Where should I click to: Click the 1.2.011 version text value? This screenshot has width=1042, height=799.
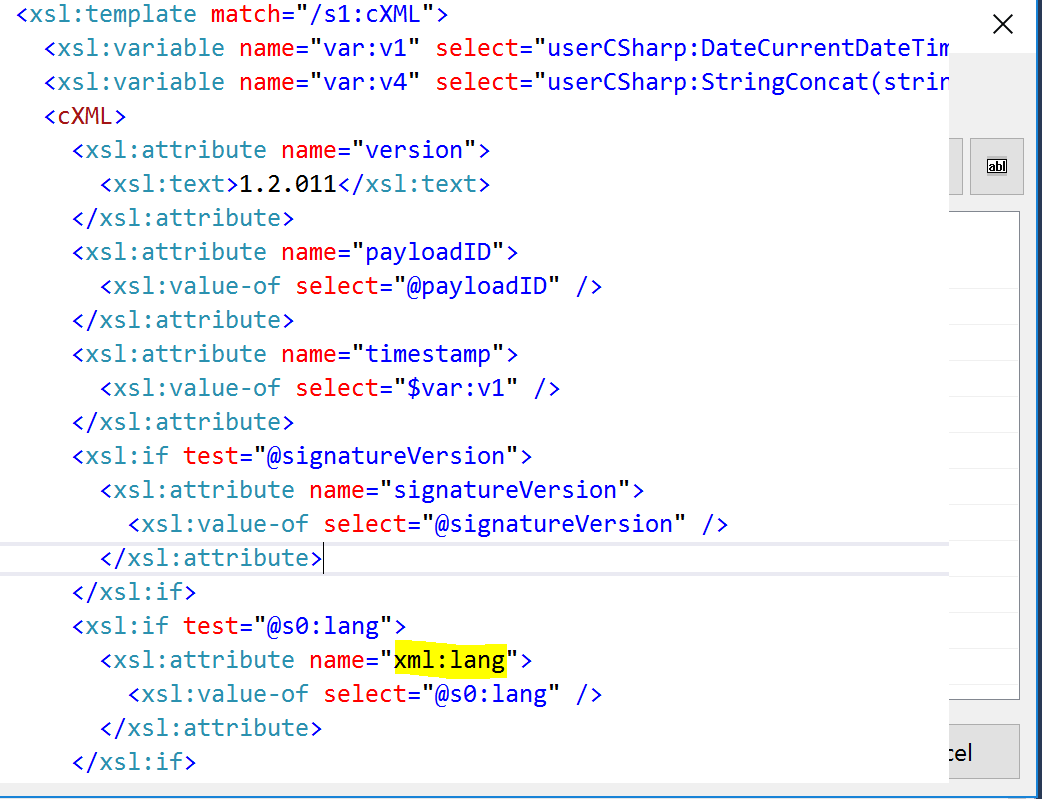(x=288, y=184)
